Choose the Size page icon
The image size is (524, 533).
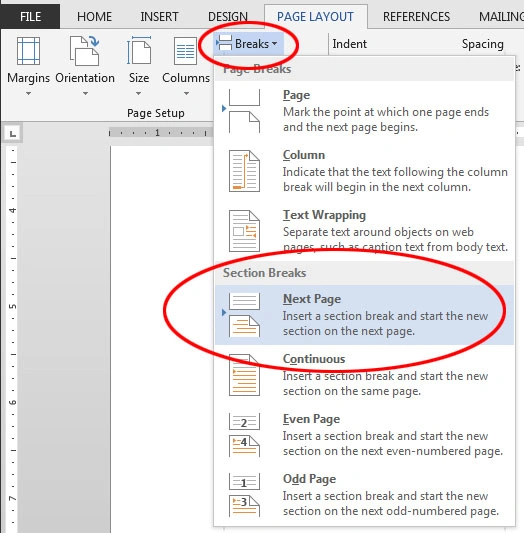coord(139,51)
